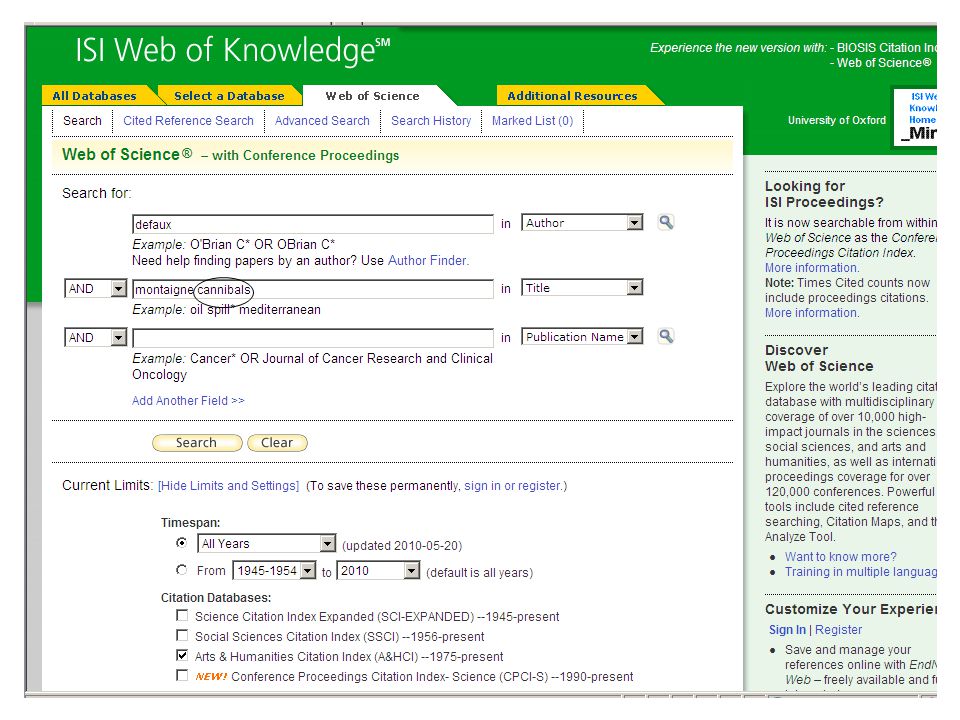Click sign in or register link
This screenshot has width=960, height=720.
pyautogui.click(x=513, y=486)
